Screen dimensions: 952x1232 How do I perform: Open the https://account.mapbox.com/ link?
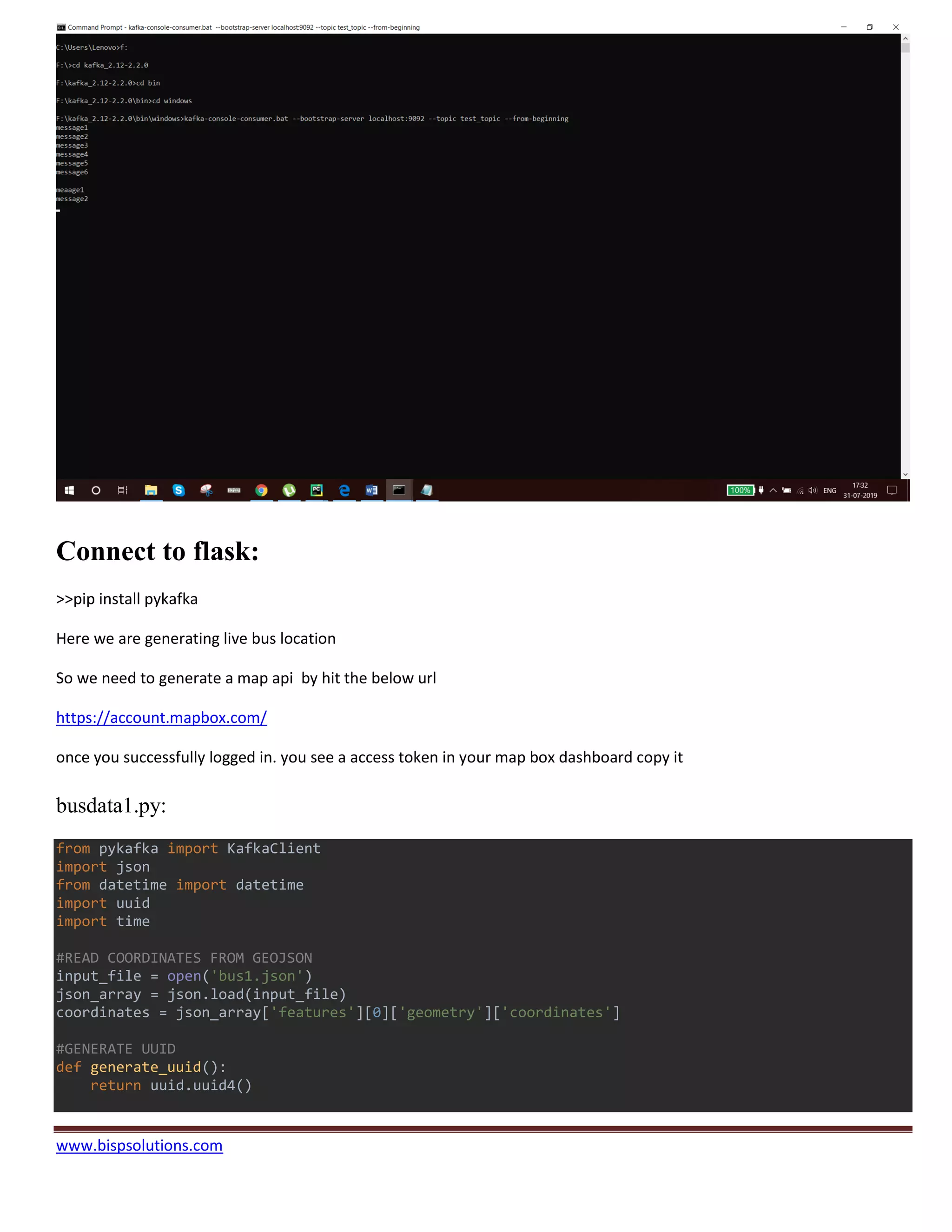161,717
